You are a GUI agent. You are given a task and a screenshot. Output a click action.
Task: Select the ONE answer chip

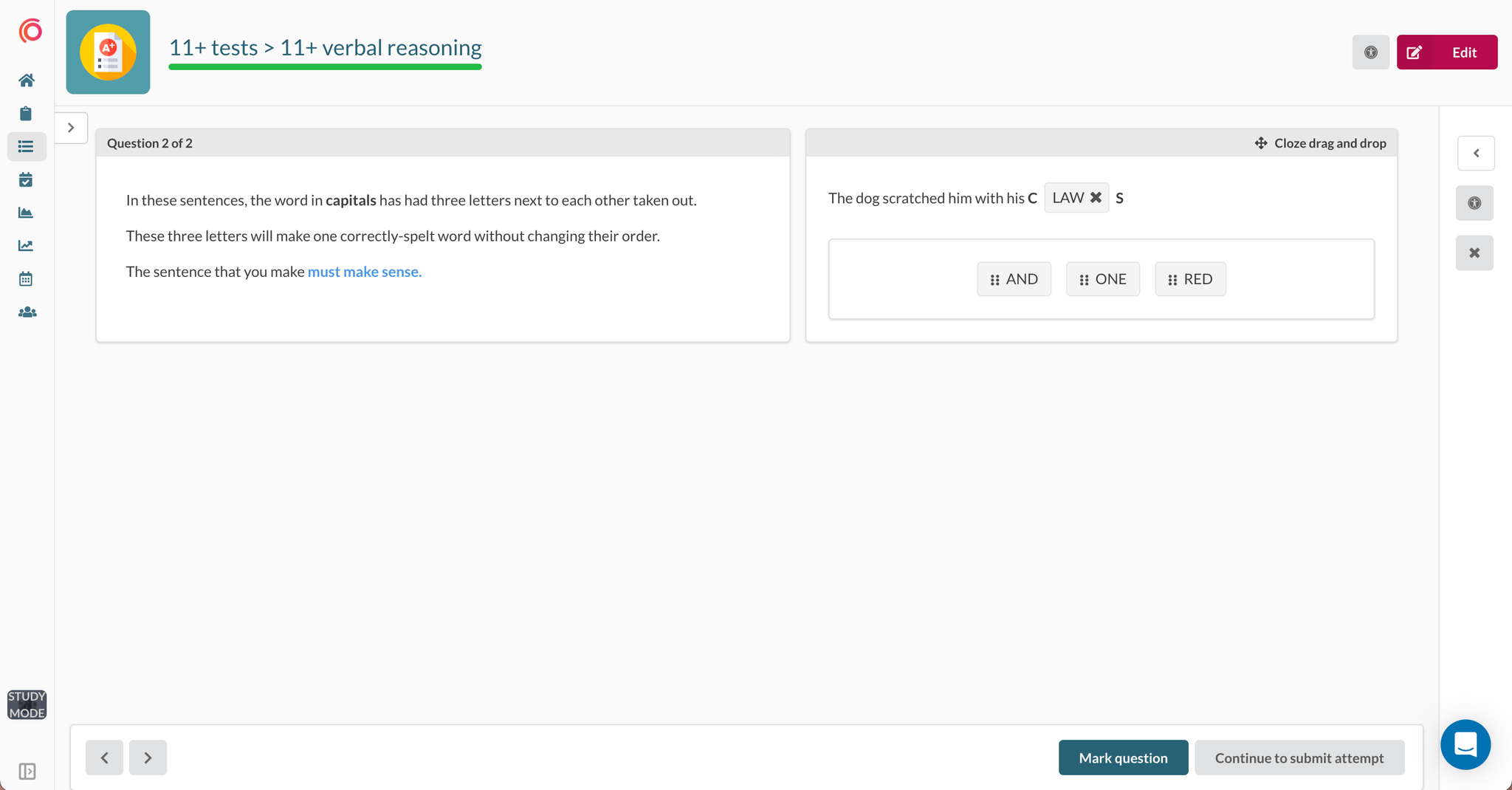click(1102, 279)
